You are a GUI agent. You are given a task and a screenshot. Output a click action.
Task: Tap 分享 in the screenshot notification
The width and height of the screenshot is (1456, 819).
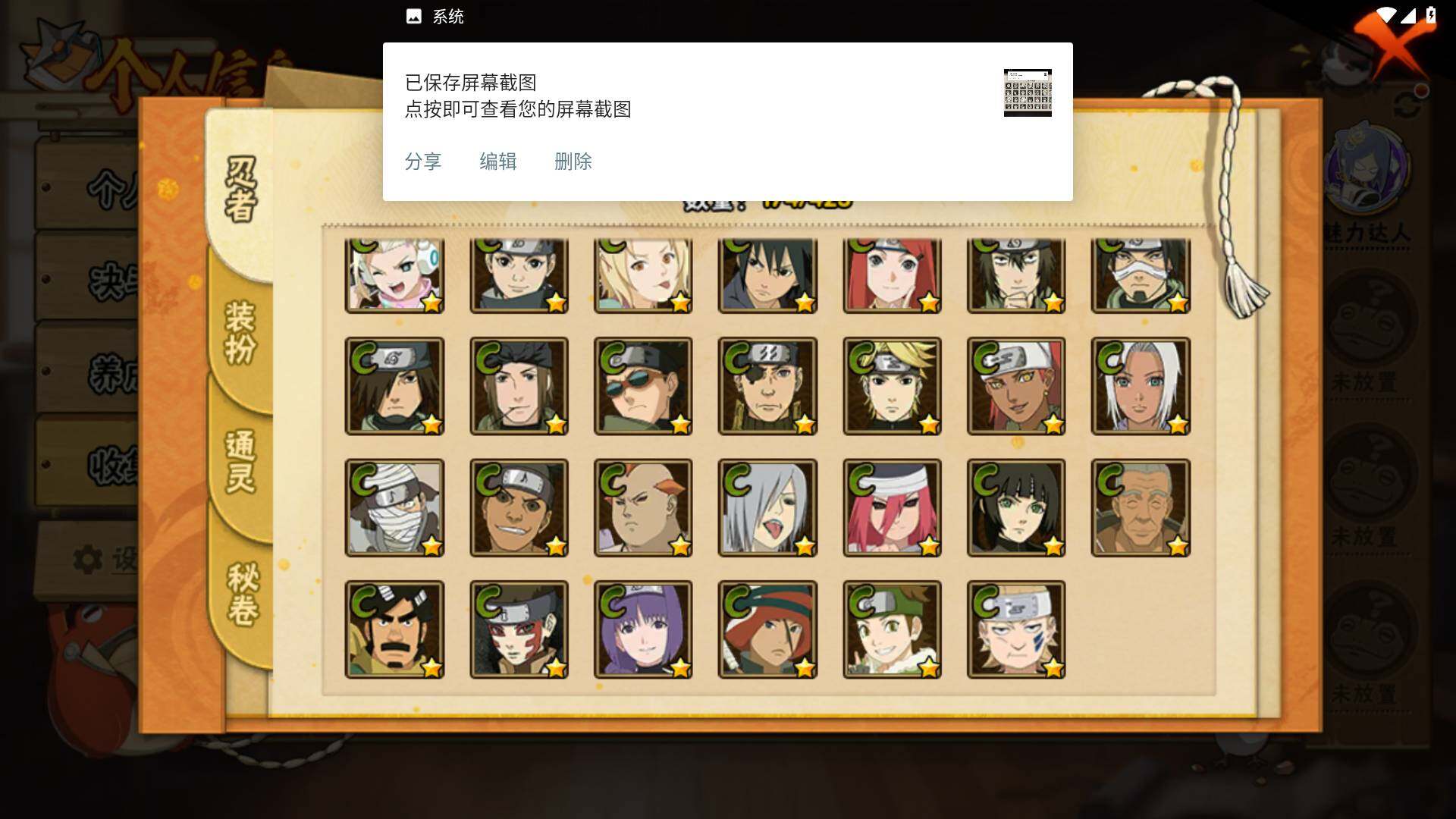(423, 162)
